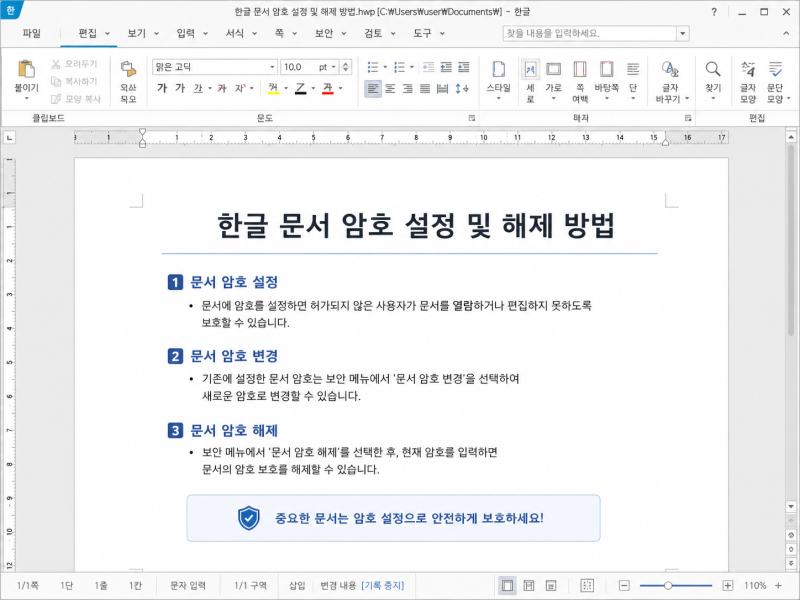Image resolution: width=800 pixels, height=600 pixels.
Task: Open the 파일 menu
Action: 31,33
